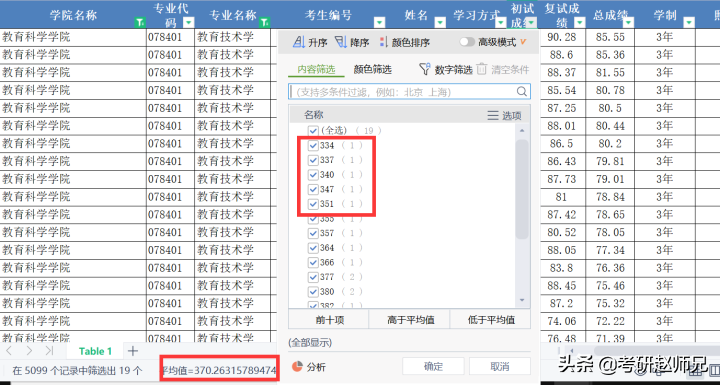Uncheck the 351 value checkbox
Image resolution: width=720 pixels, height=385 pixels.
click(x=314, y=204)
